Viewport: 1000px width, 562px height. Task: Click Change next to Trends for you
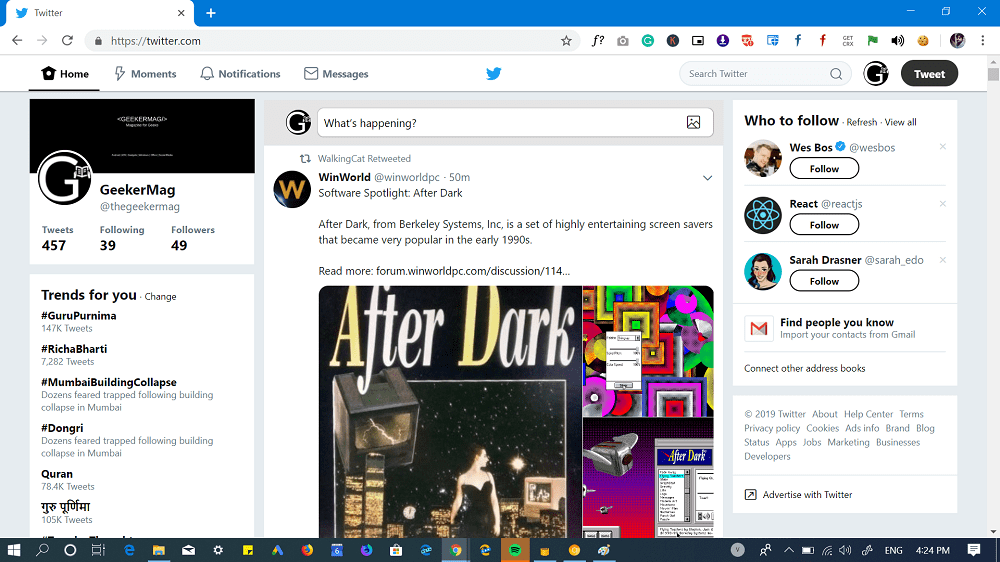click(x=160, y=297)
